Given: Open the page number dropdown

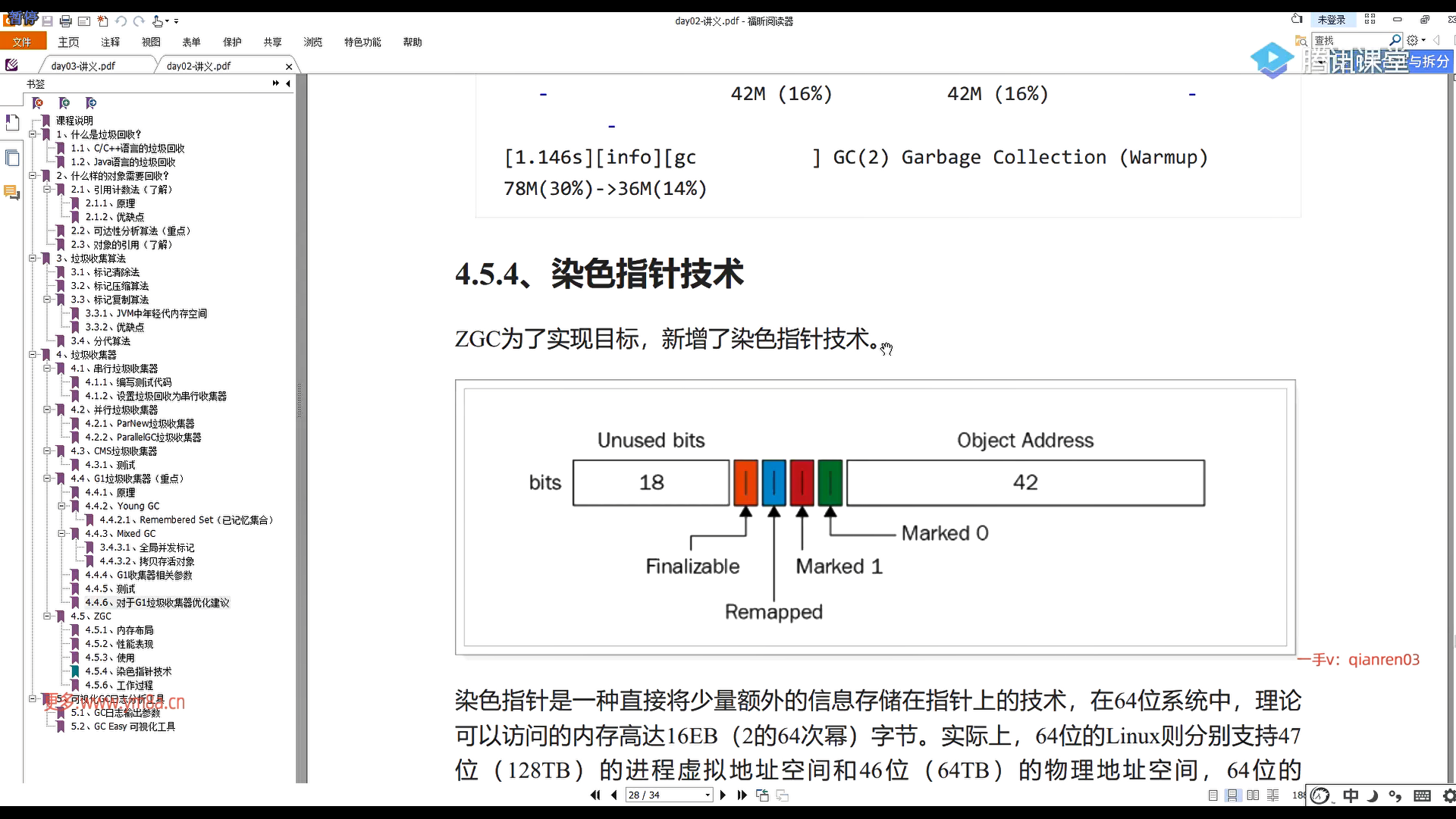Looking at the screenshot, I should click(x=708, y=795).
